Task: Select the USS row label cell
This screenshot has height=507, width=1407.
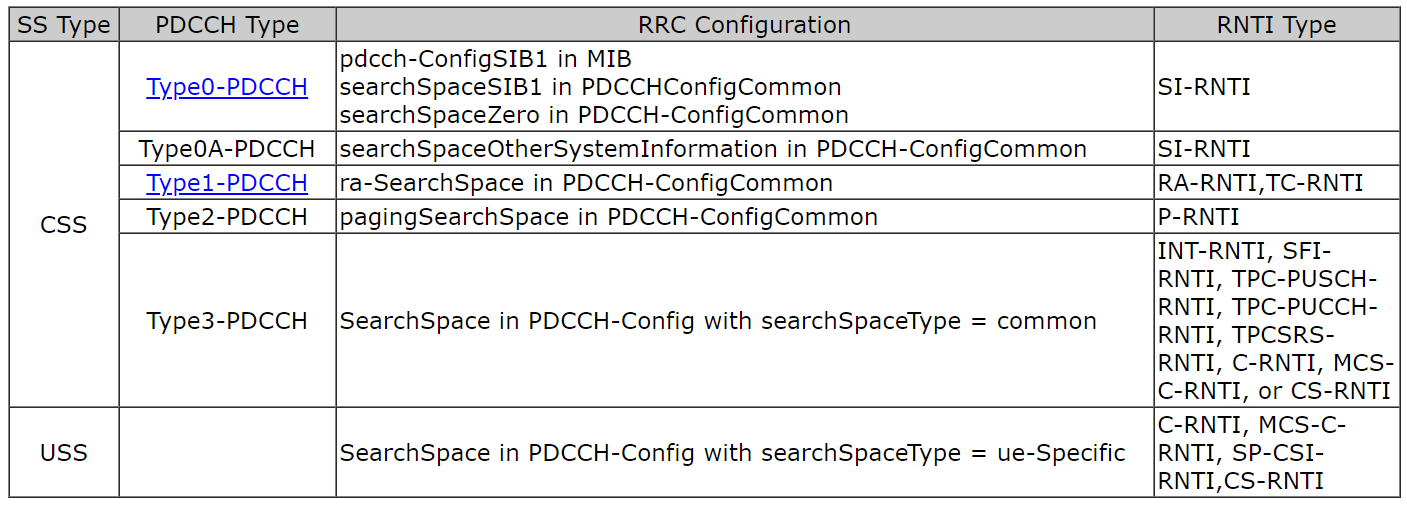Action: [64, 453]
